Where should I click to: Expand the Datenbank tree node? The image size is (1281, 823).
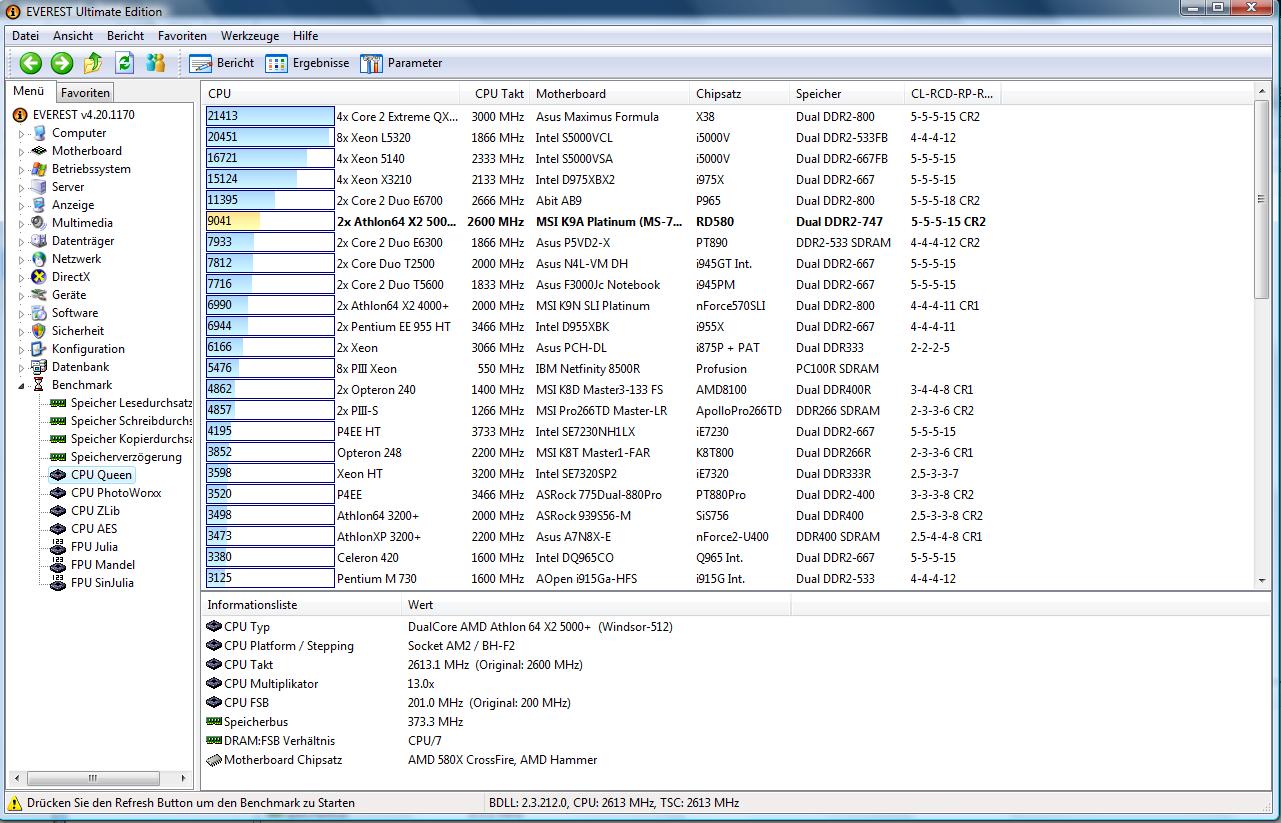[x=21, y=368]
